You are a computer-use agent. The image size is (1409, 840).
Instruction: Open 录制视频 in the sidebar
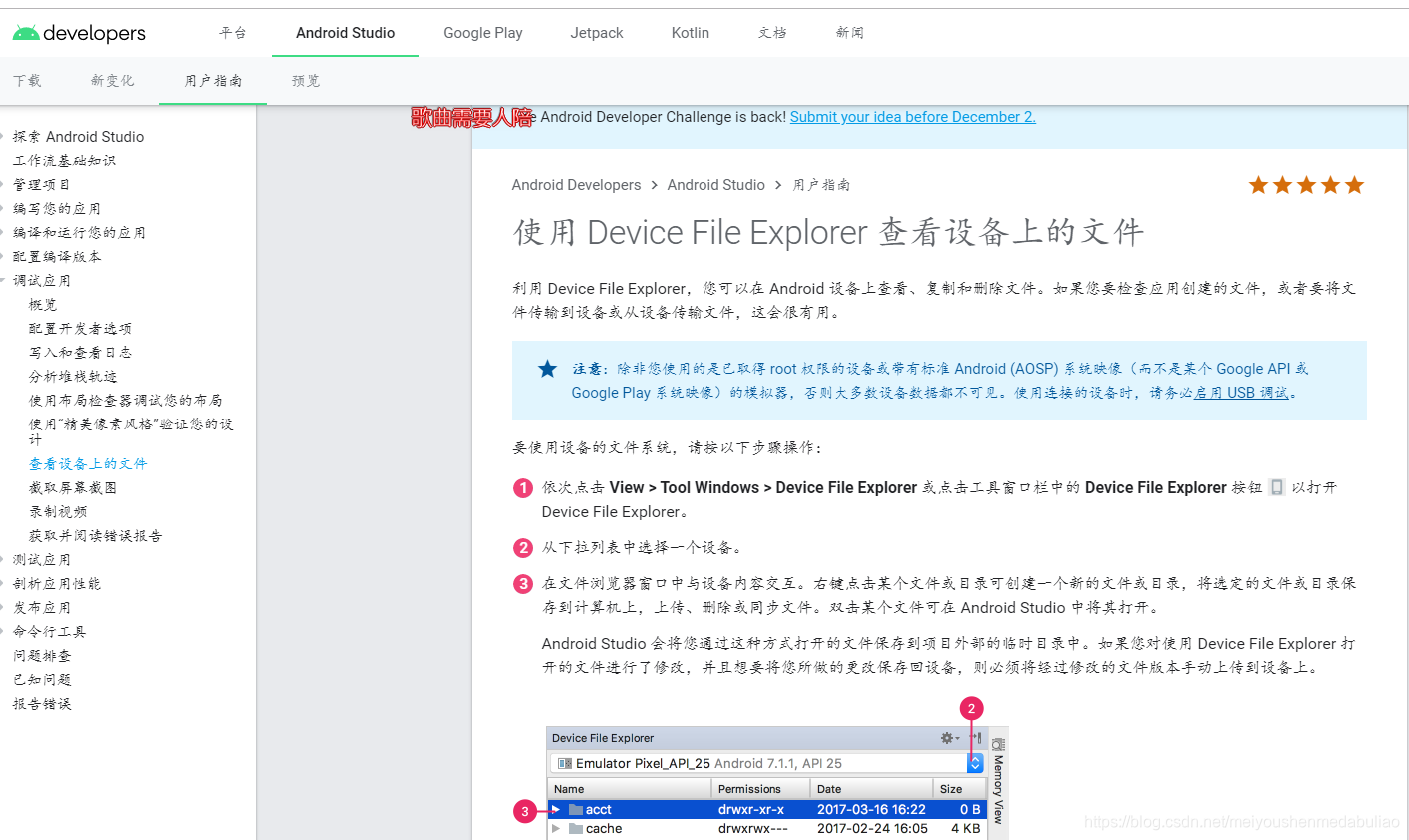click(x=58, y=512)
